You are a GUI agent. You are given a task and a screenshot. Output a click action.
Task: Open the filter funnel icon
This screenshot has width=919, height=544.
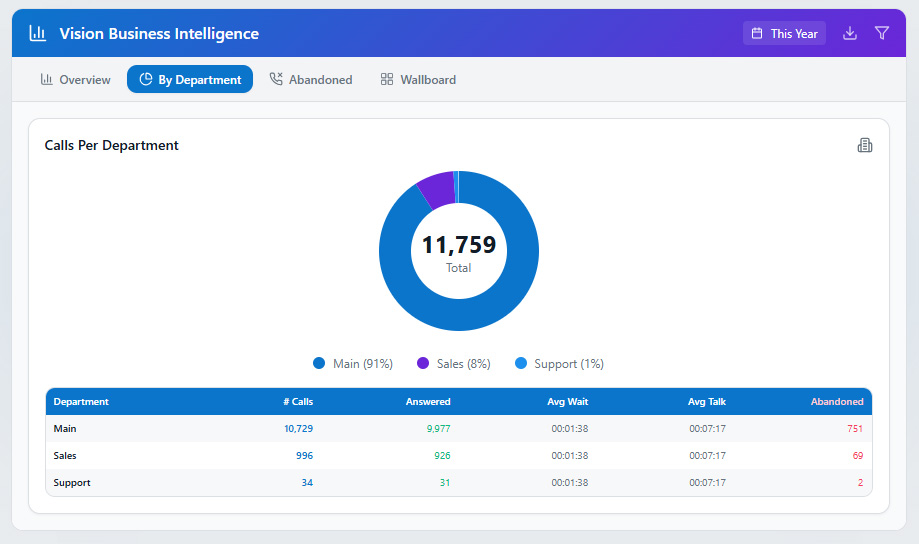pos(882,33)
